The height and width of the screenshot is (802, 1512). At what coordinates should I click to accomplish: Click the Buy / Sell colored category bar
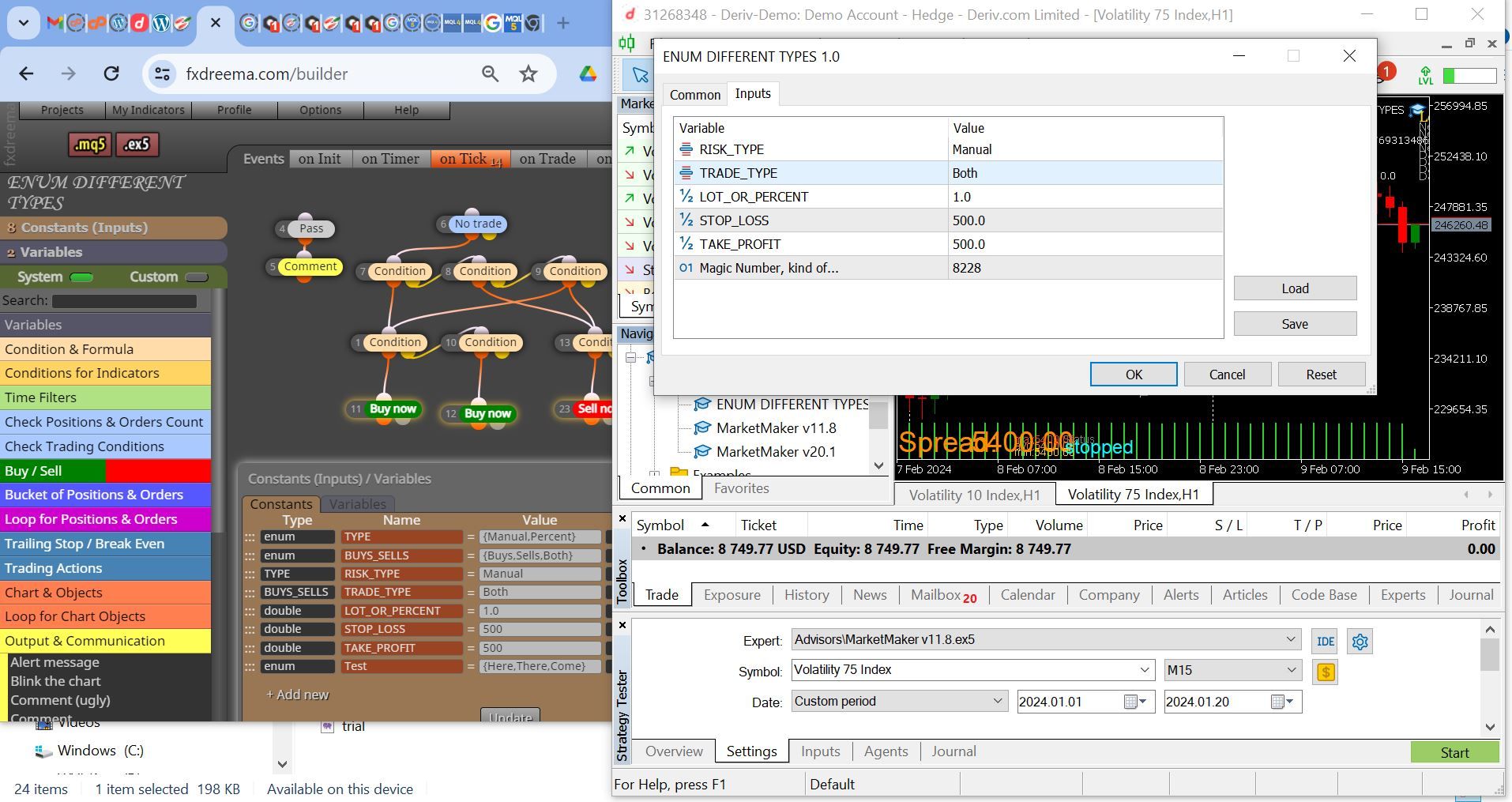106,471
